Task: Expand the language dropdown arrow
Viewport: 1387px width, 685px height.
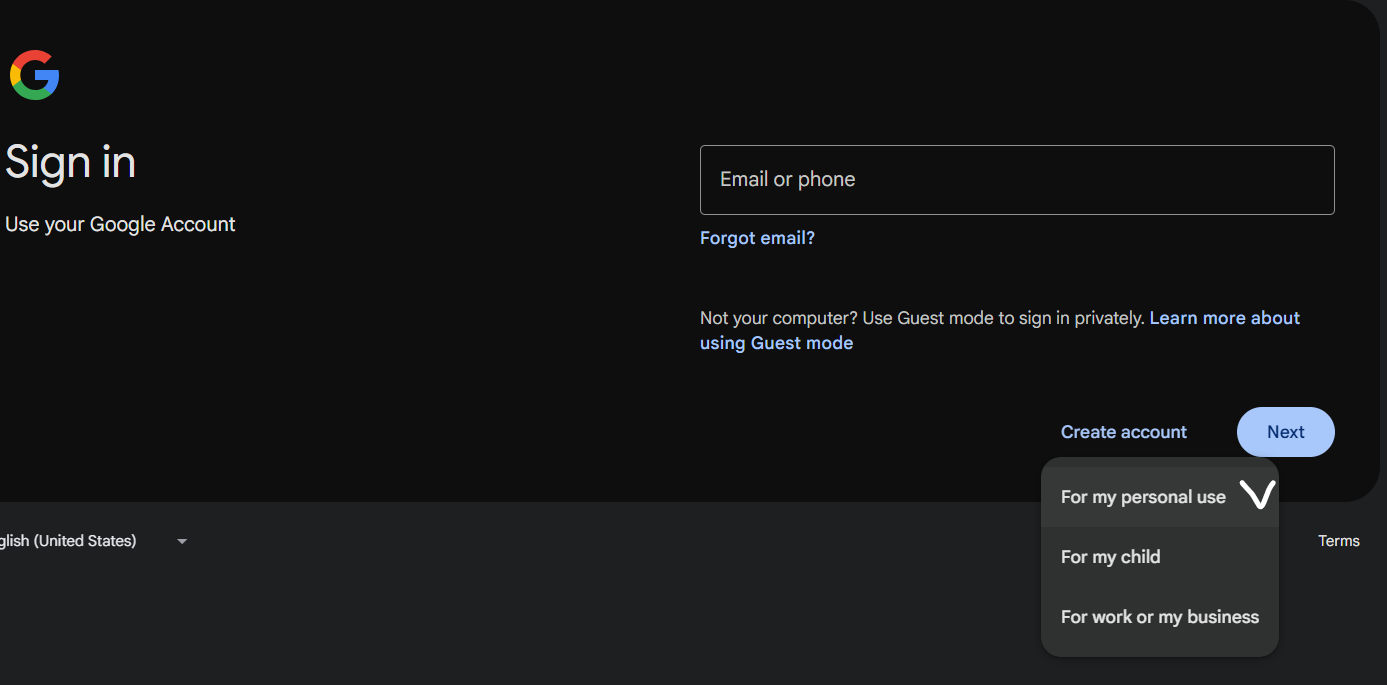Action: (182, 541)
